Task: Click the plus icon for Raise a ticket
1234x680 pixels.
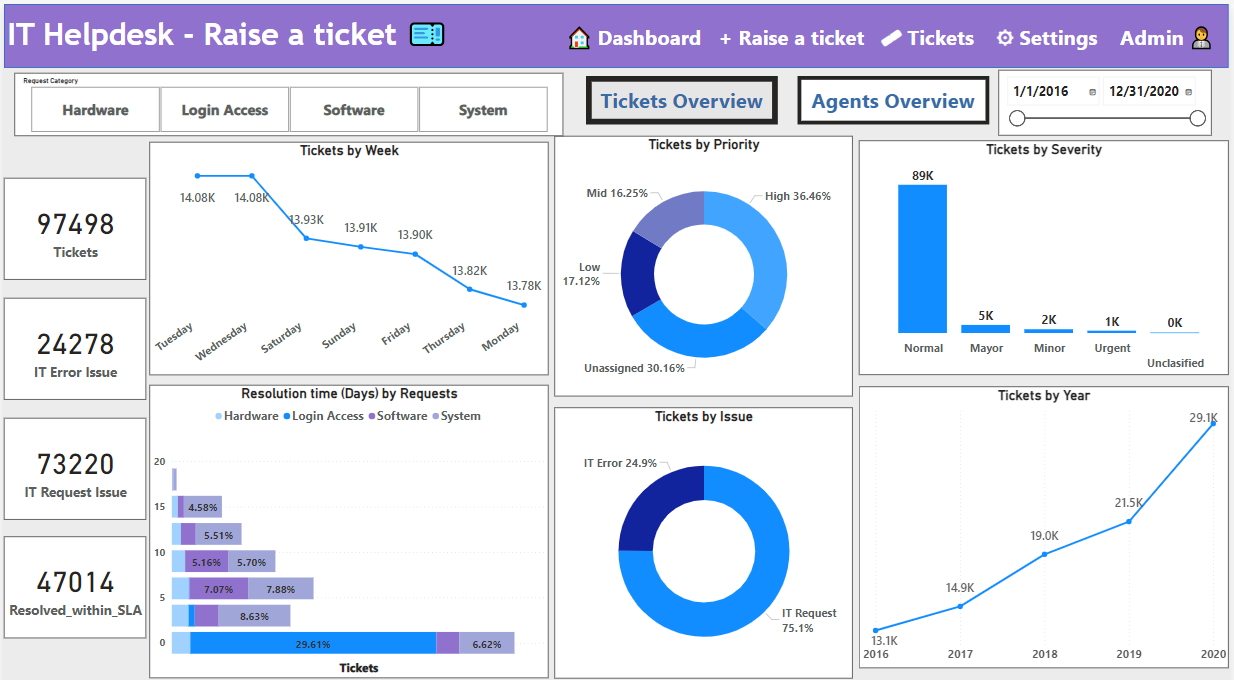Action: pyautogui.click(x=725, y=39)
